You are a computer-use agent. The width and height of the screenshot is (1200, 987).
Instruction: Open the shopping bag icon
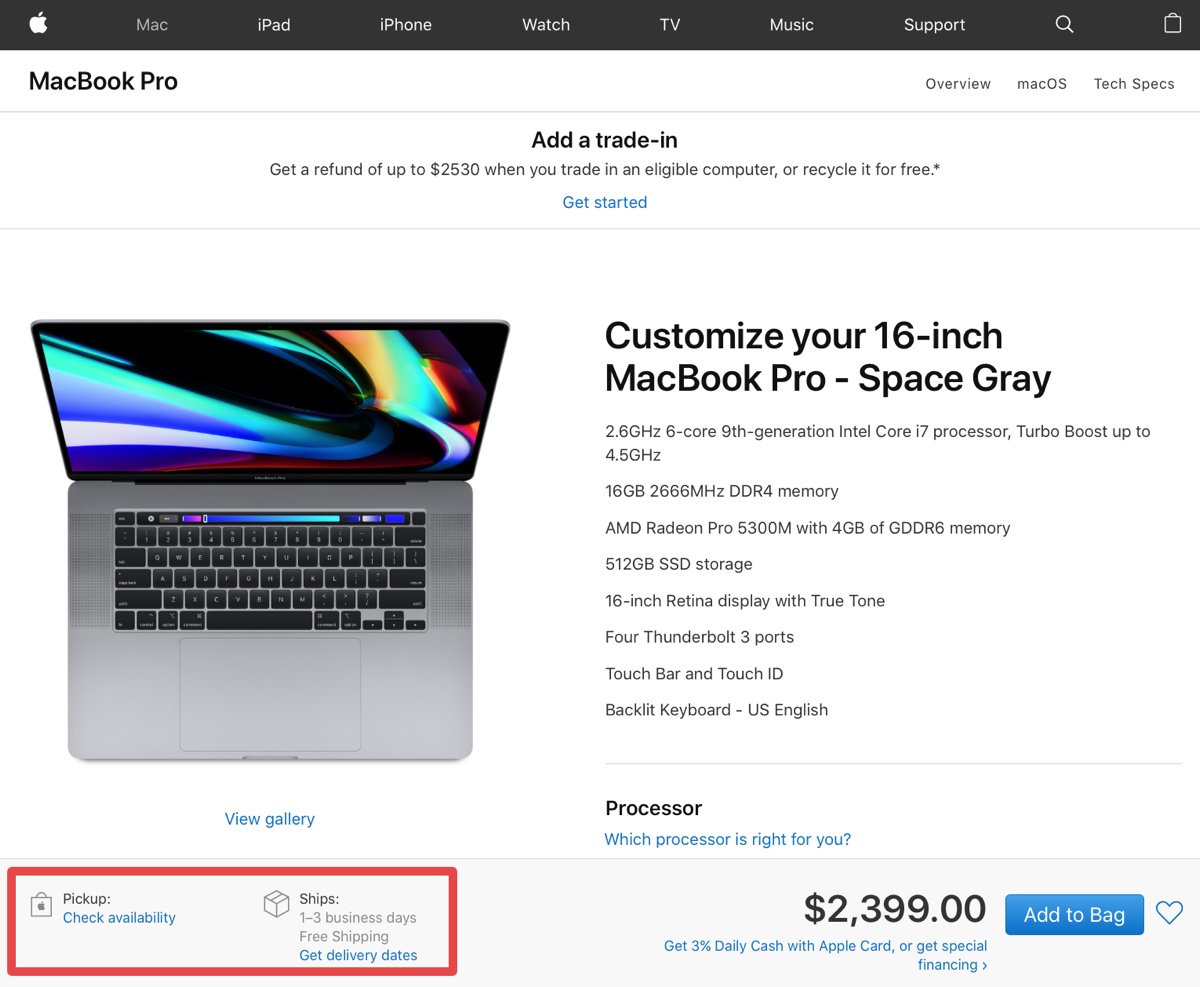[x=1171, y=24]
